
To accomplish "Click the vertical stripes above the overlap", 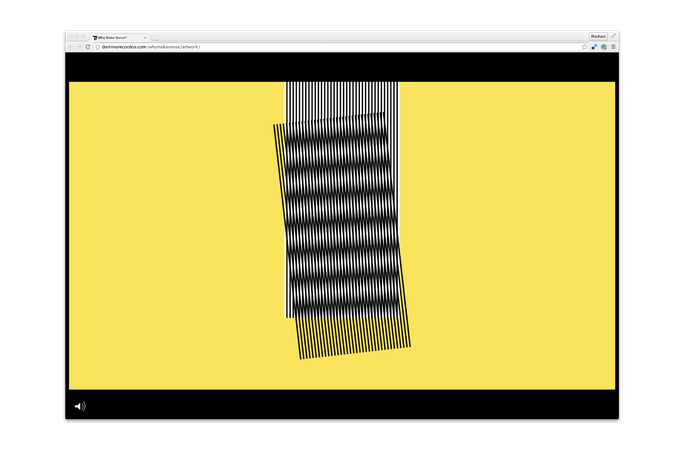I will [x=342, y=98].
